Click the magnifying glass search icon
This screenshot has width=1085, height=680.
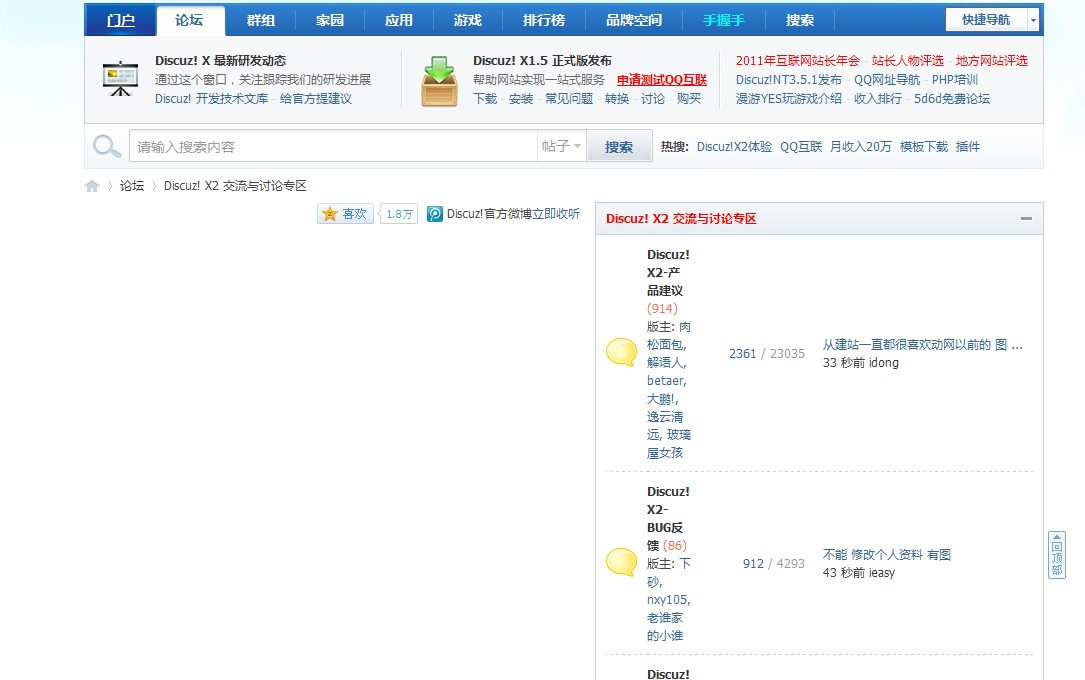pyautogui.click(x=107, y=146)
